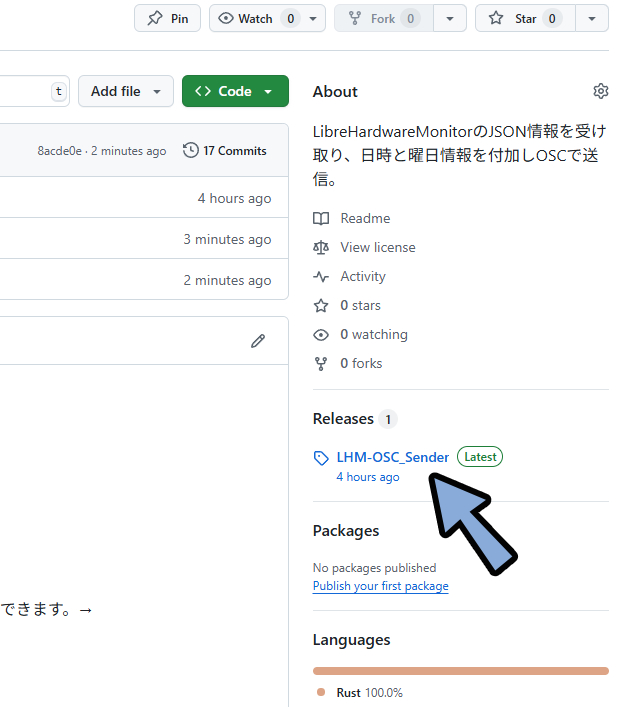
Task: Click the Rust language bar
Action: pos(461,671)
